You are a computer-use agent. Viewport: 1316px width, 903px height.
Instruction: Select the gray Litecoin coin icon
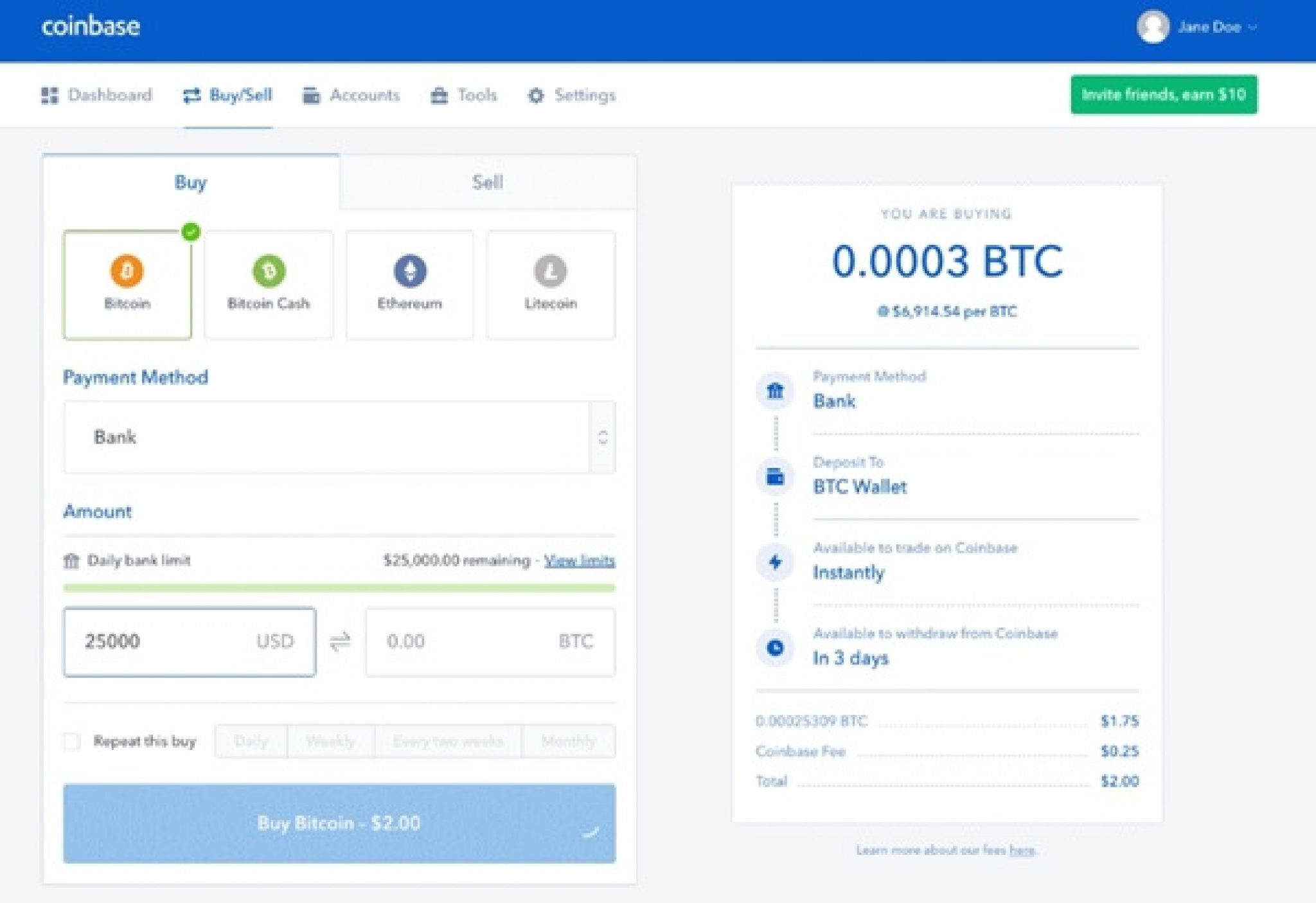pos(551,271)
